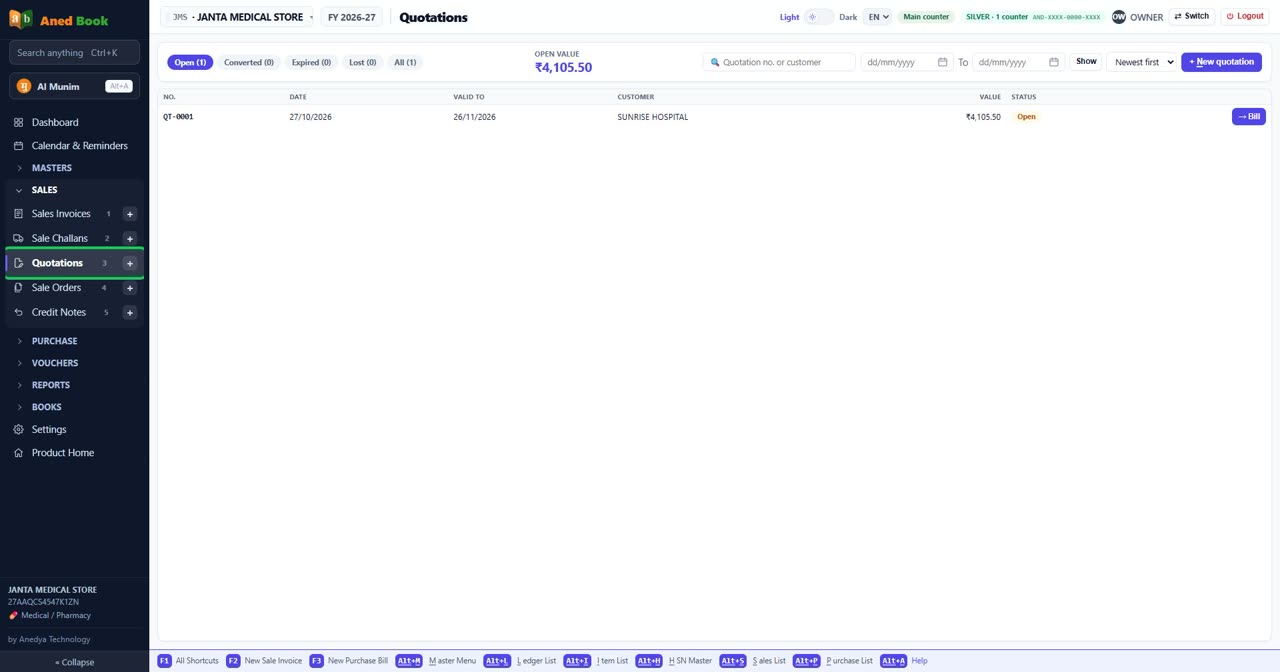The image size is (1280, 672).
Task: Switch to the Converted (0) tab
Action: coord(249,62)
